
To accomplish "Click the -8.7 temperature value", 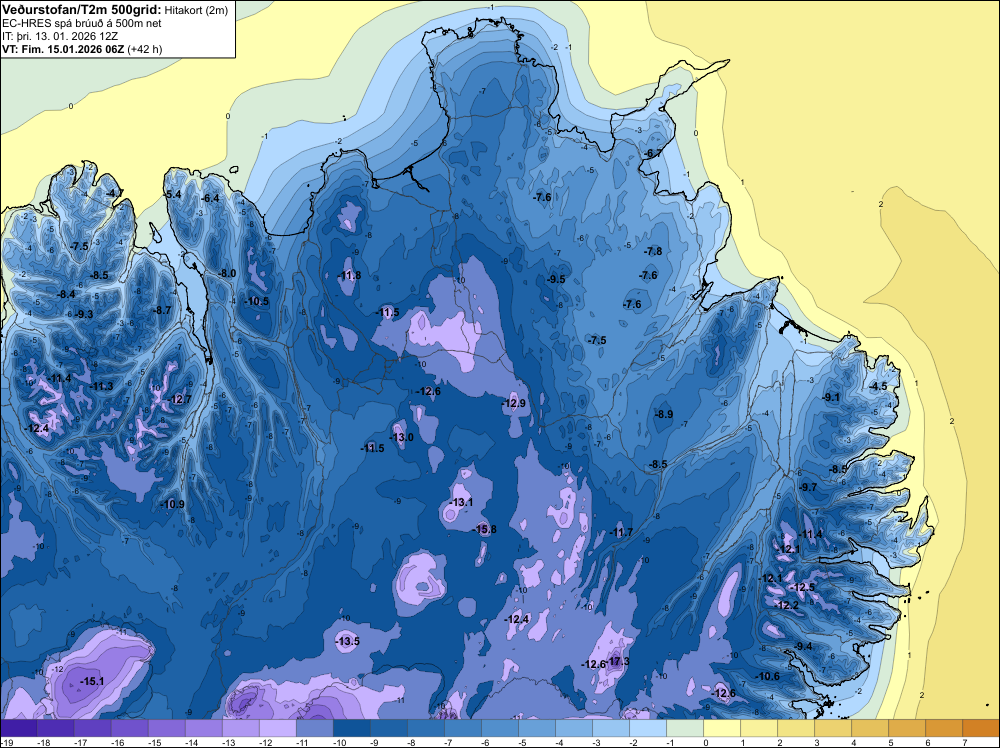I will (x=162, y=310).
